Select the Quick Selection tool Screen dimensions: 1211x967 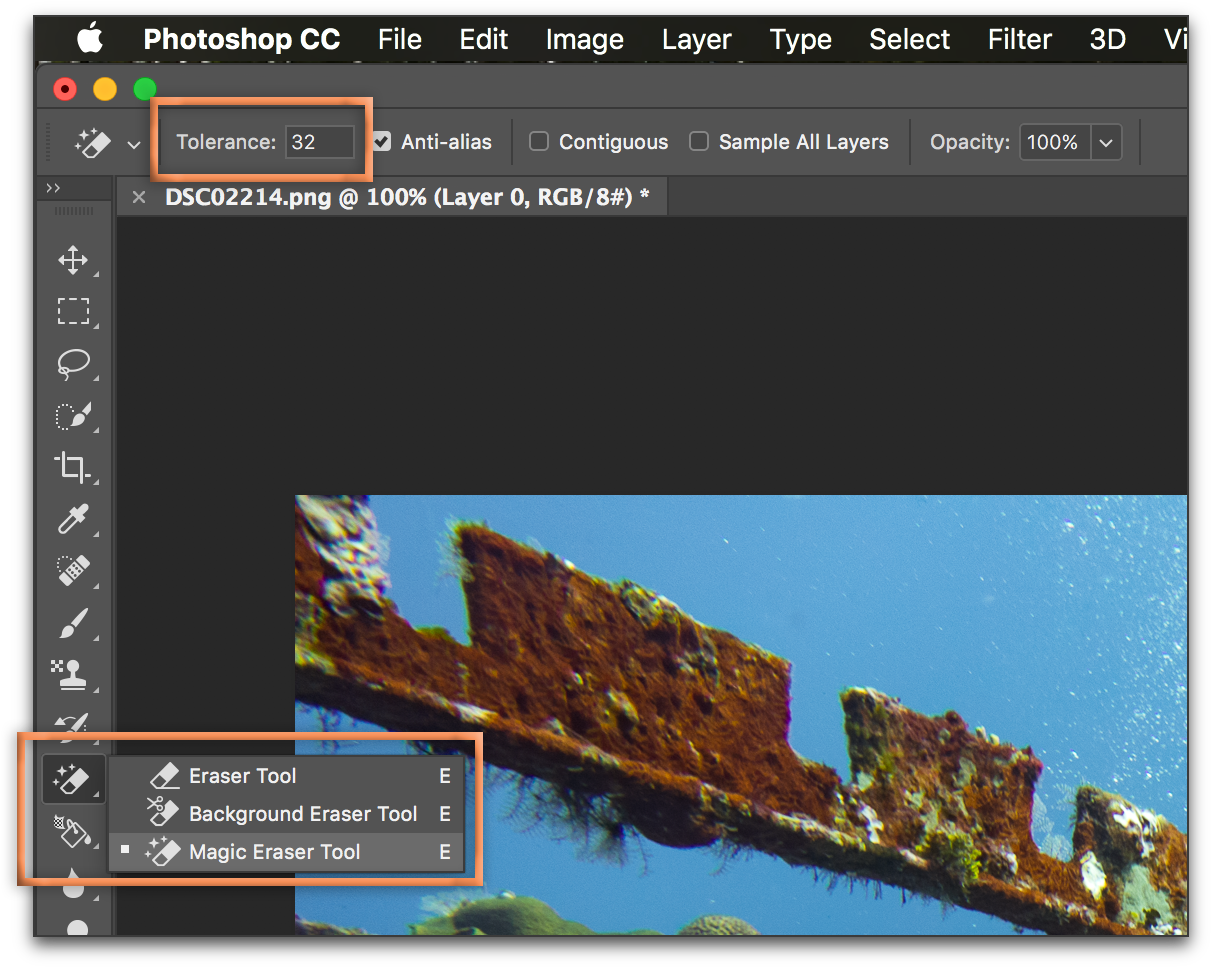pyautogui.click(x=73, y=416)
